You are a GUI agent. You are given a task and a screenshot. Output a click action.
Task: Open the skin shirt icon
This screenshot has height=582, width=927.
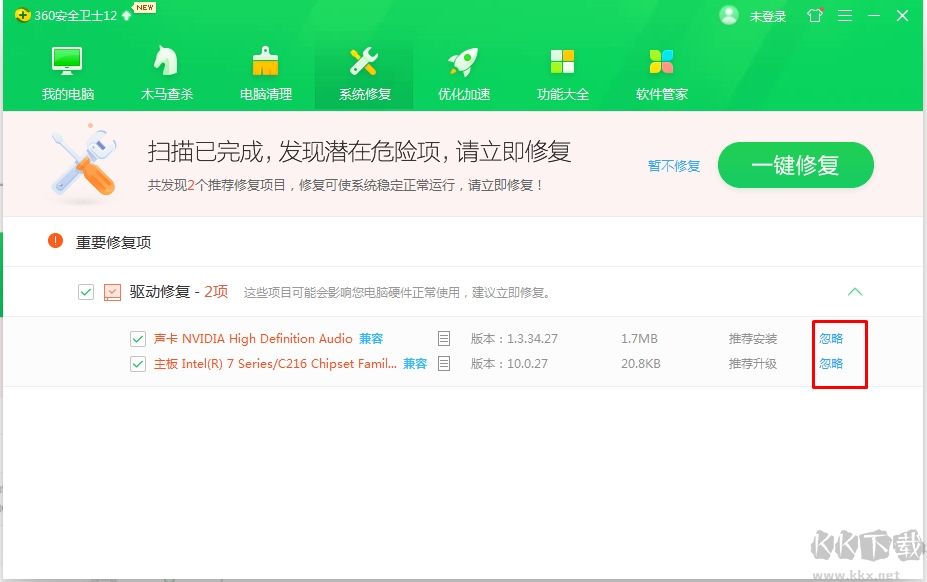815,15
